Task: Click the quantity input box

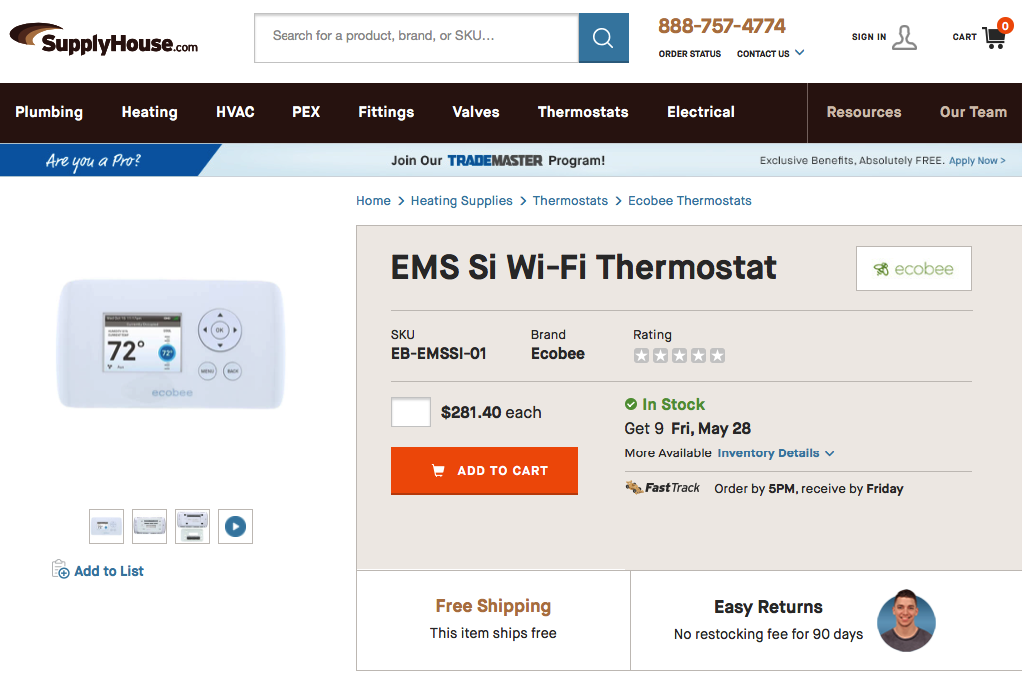Action: pos(410,412)
